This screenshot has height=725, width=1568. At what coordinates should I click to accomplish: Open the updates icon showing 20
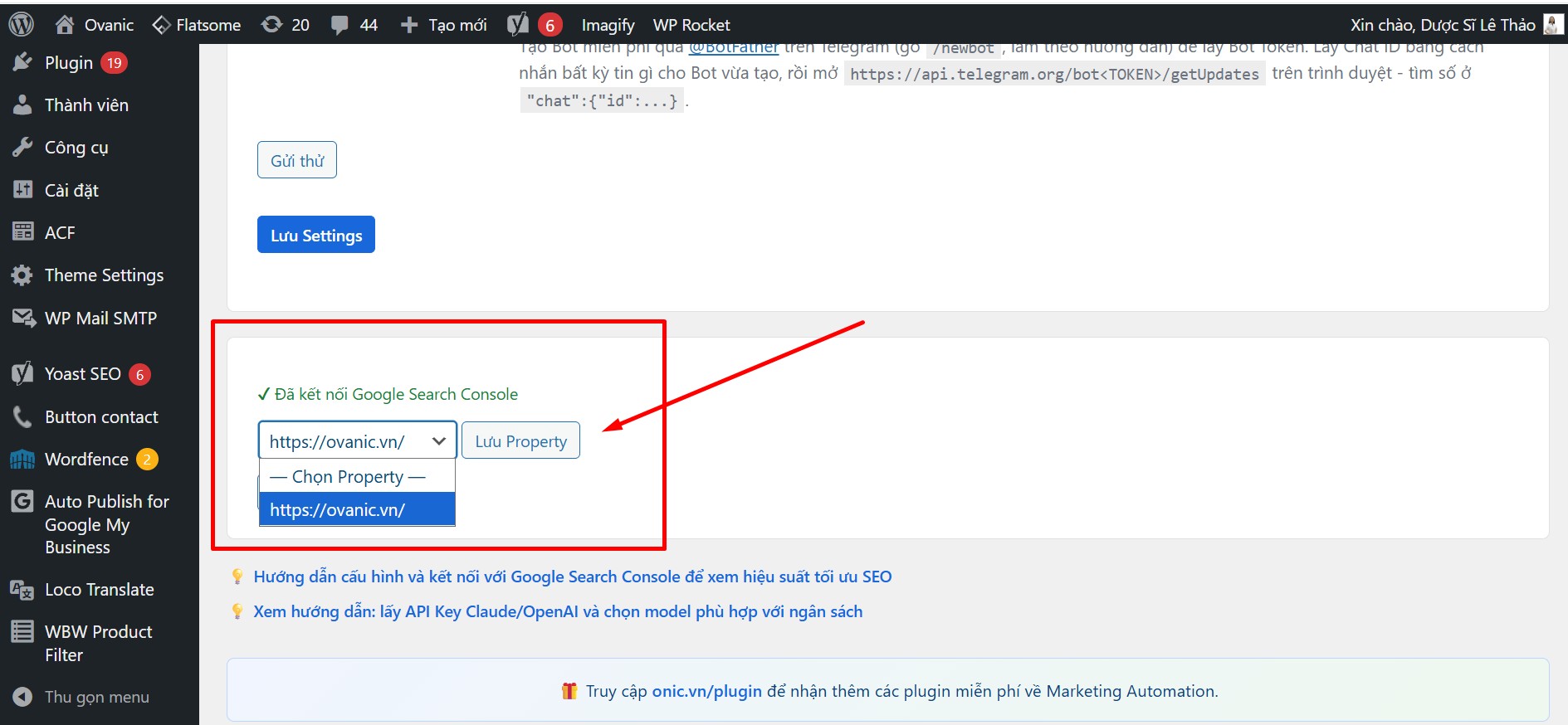click(x=271, y=25)
